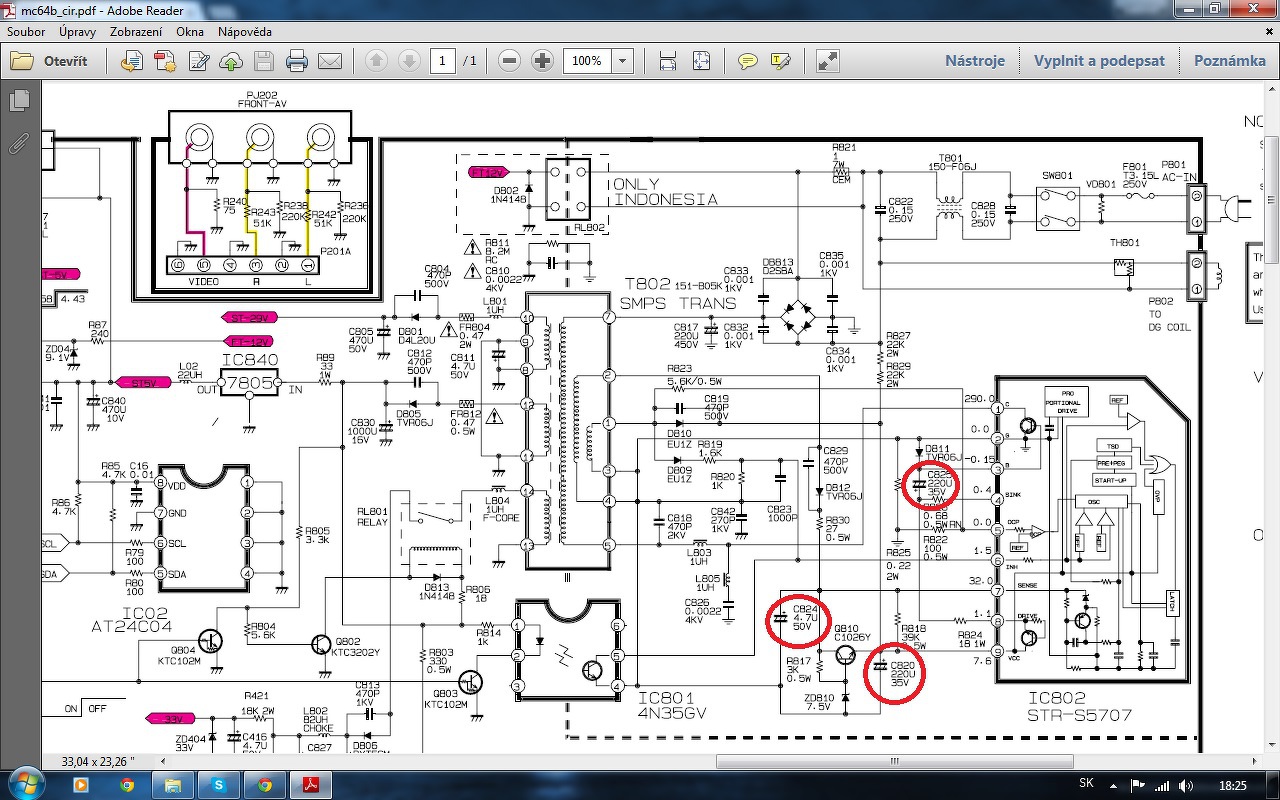This screenshot has height=800, width=1280.
Task: Open page thumbnails panel in sidebar
Action: (x=18, y=101)
